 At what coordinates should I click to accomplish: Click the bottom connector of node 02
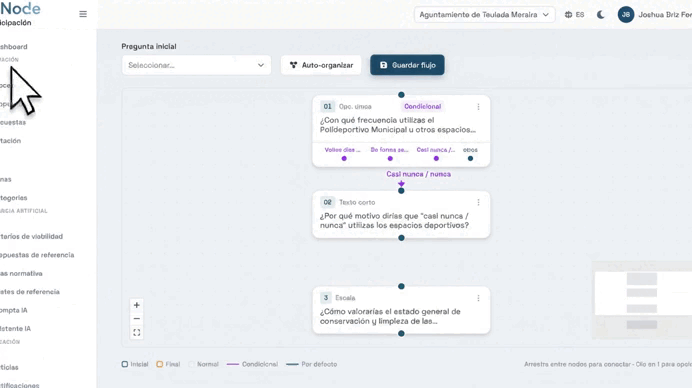pyautogui.click(x=401, y=238)
